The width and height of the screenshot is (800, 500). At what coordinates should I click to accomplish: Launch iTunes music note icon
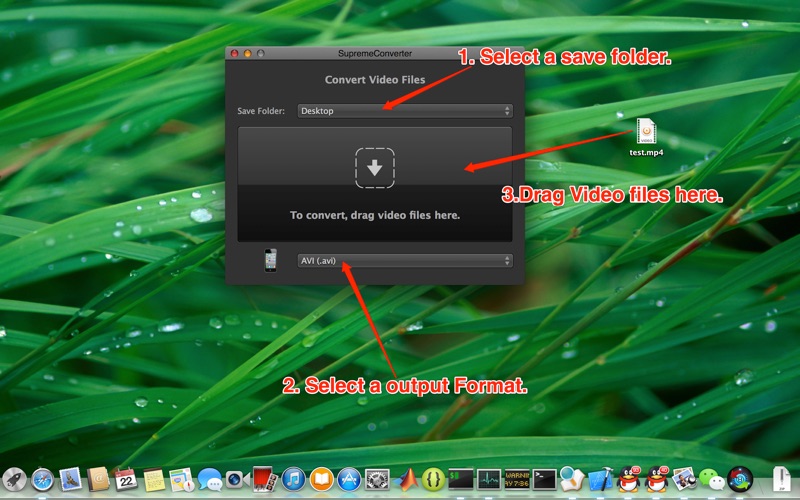click(293, 480)
